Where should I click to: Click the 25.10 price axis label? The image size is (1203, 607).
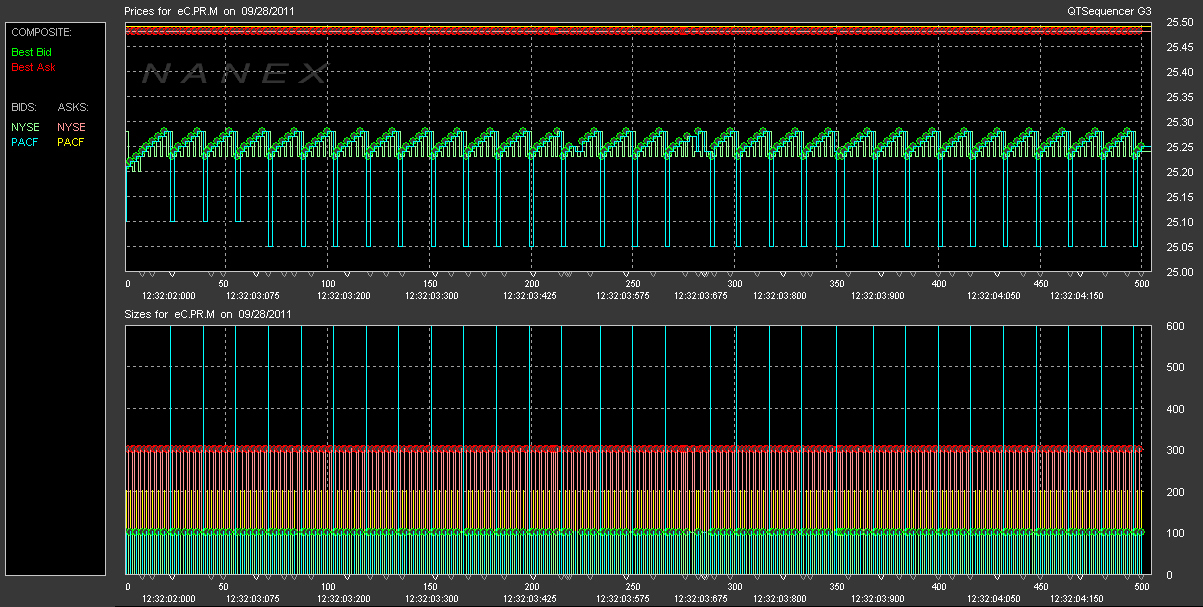pos(1178,222)
